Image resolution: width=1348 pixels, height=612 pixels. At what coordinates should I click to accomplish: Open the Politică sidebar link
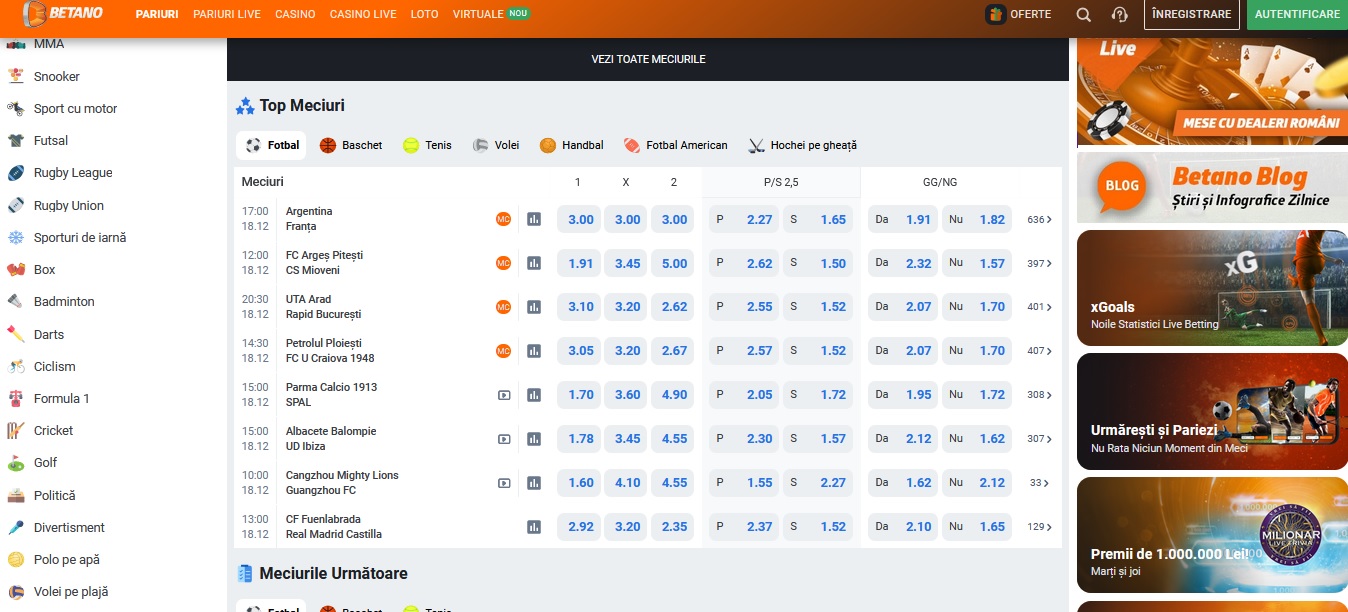[55, 495]
